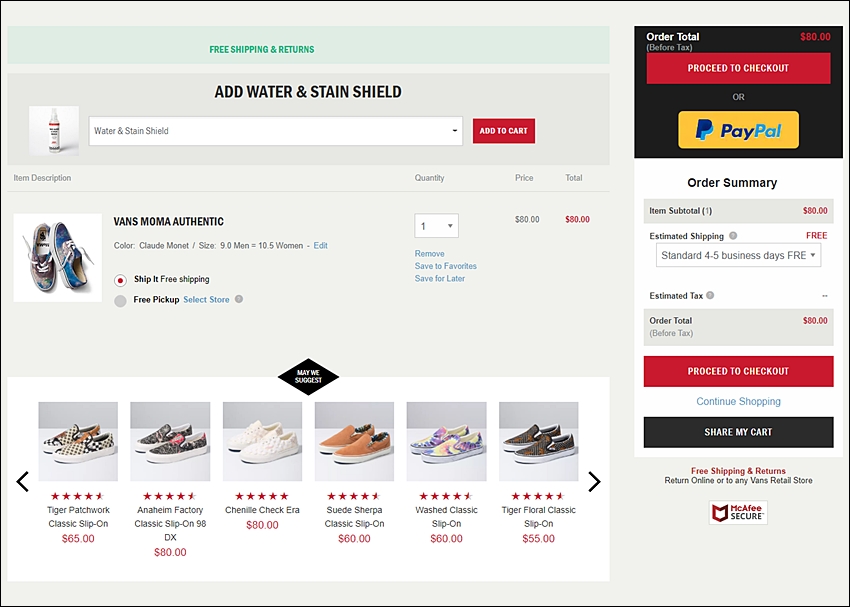
Task: Click the lower Proceed to Checkout button
Action: tap(738, 371)
